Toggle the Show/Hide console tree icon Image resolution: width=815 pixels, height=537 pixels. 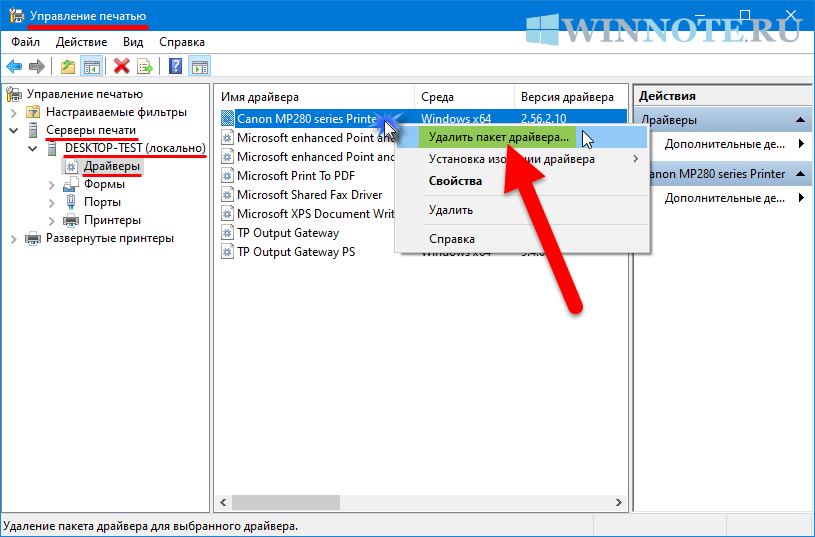click(91, 67)
